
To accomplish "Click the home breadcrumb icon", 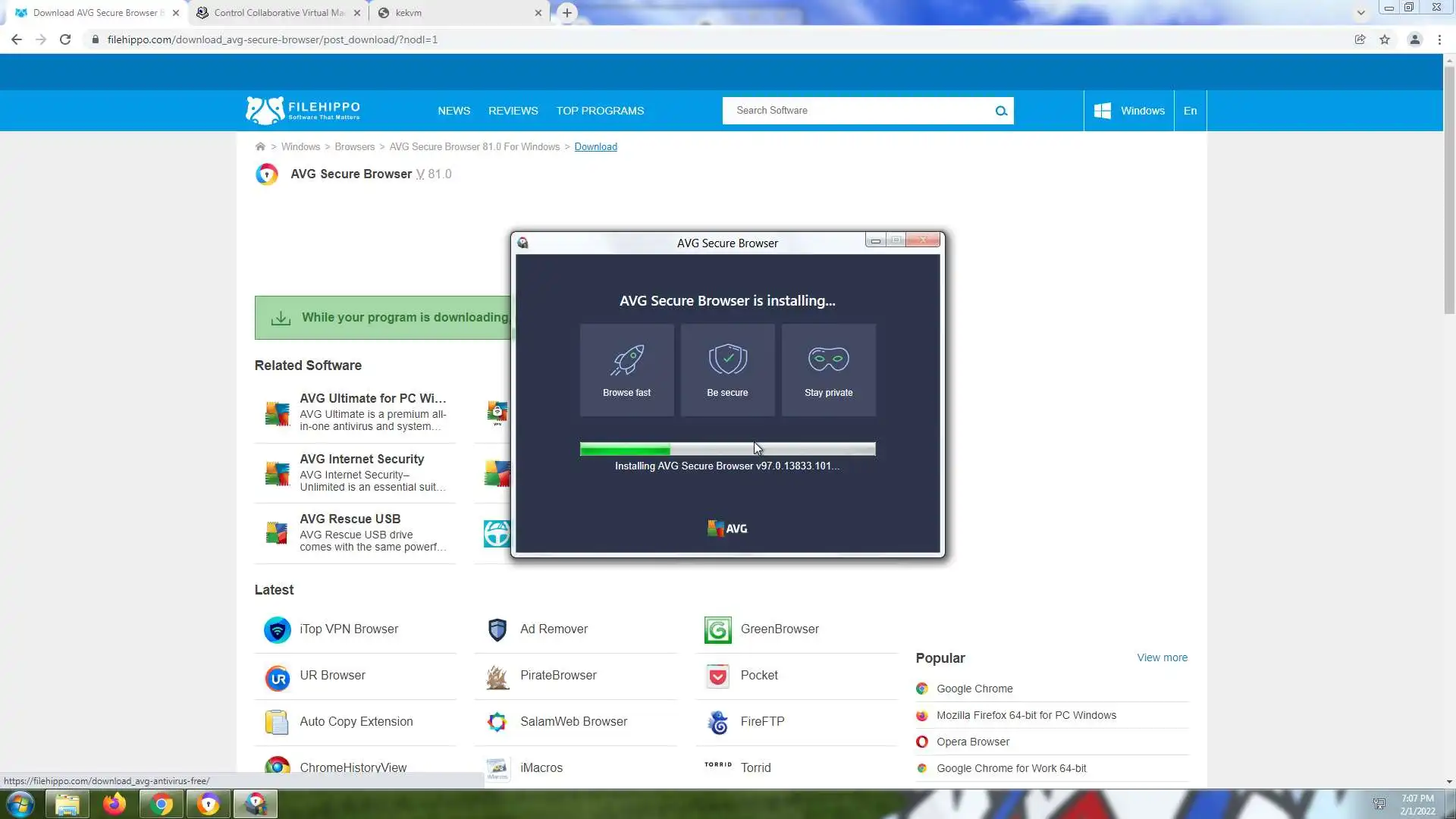I will point(260,146).
